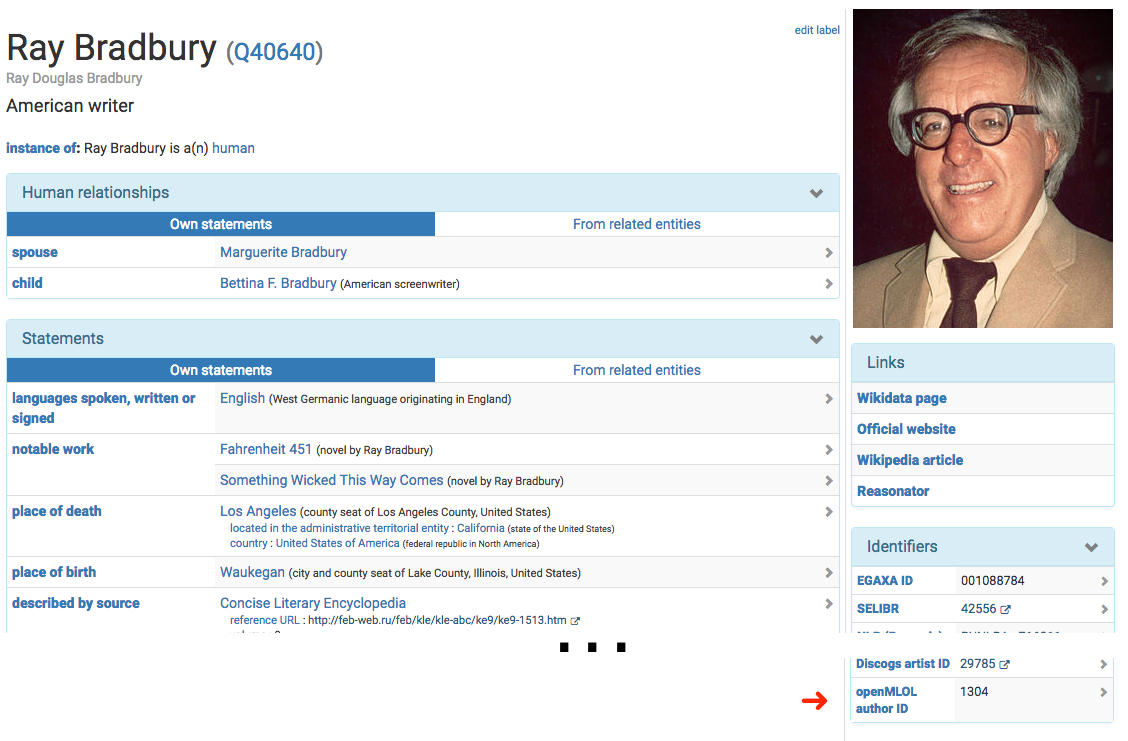Image resolution: width=1128 pixels, height=741 pixels.
Task: Click the Ray Bradbury portrait photo
Action: pos(983,168)
